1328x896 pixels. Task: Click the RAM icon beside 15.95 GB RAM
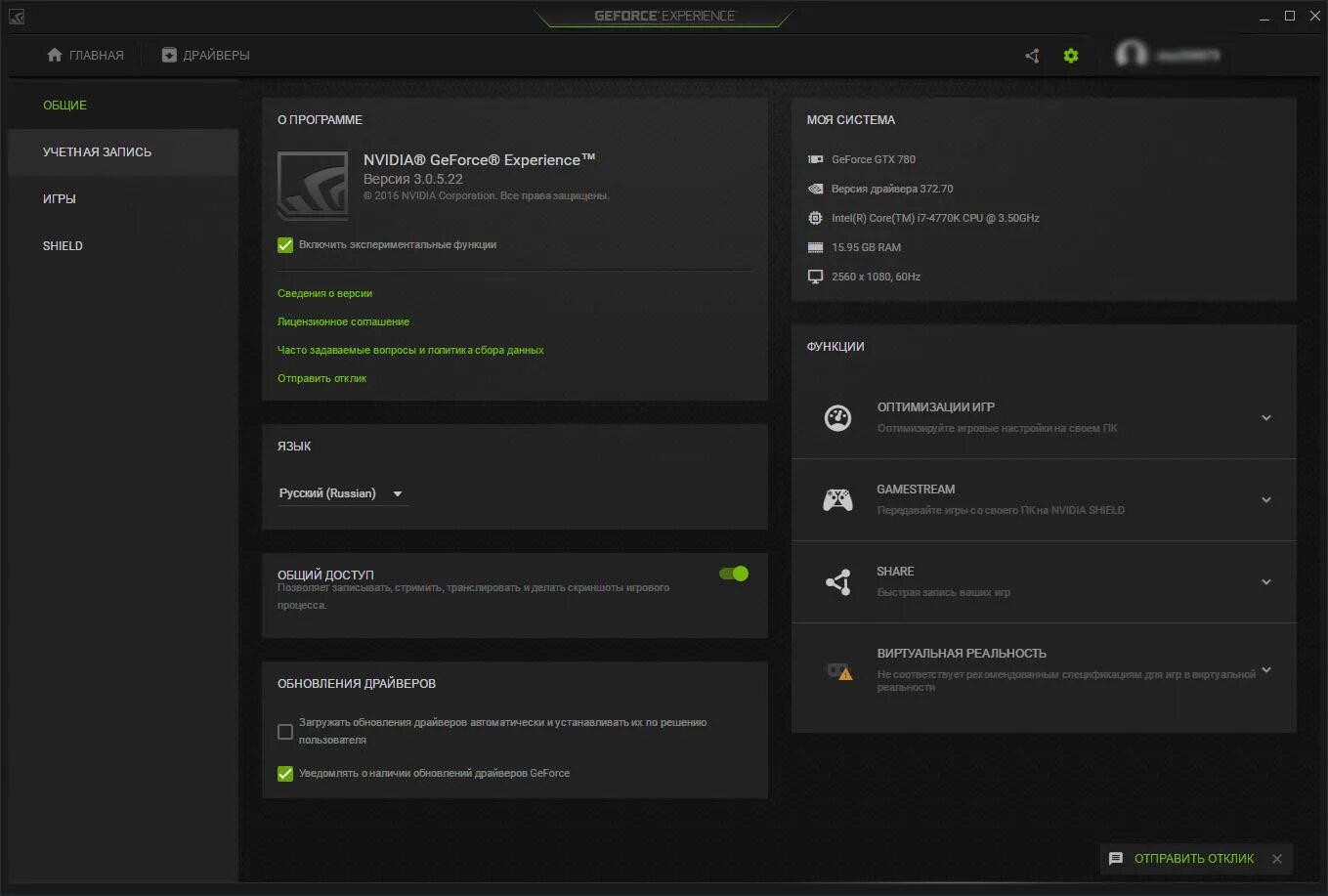click(815, 247)
